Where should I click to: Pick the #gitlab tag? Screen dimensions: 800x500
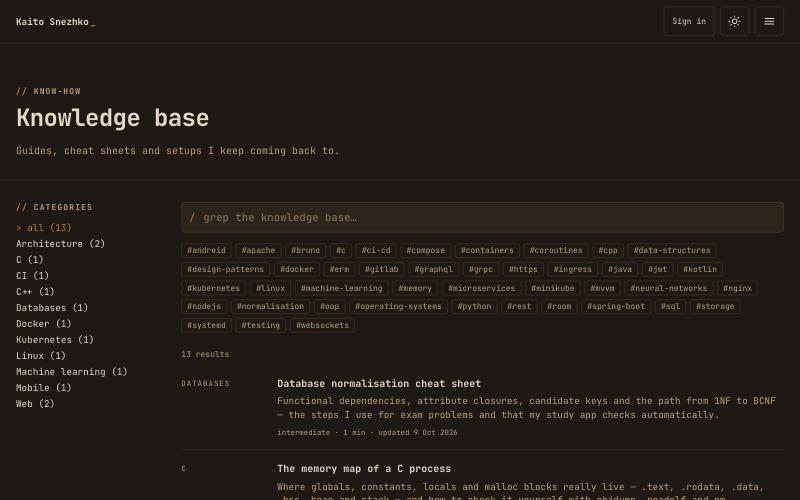[382, 269]
